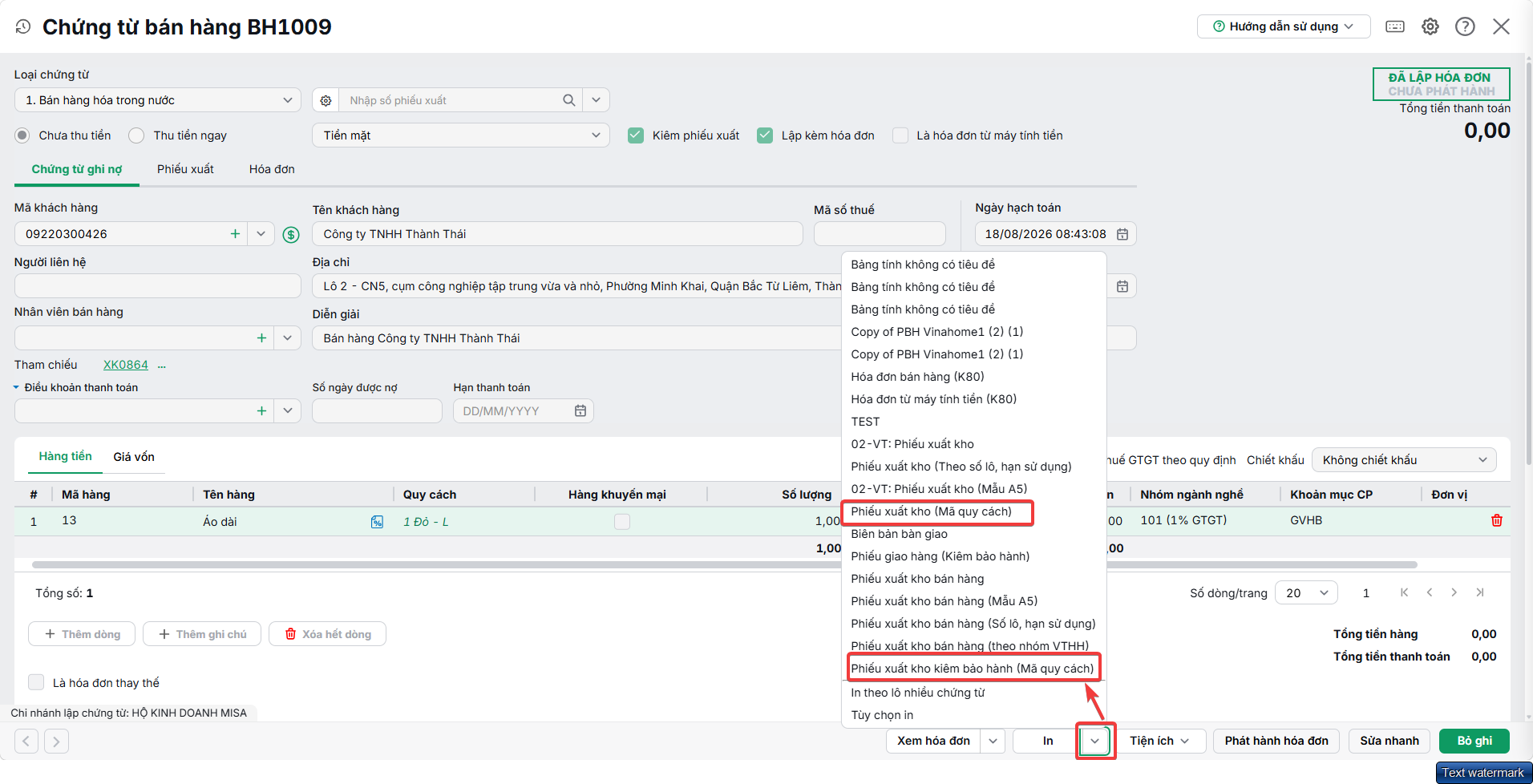Add new Nhân viên bán hàng with plus
The width and height of the screenshot is (1533, 784).
point(261,338)
